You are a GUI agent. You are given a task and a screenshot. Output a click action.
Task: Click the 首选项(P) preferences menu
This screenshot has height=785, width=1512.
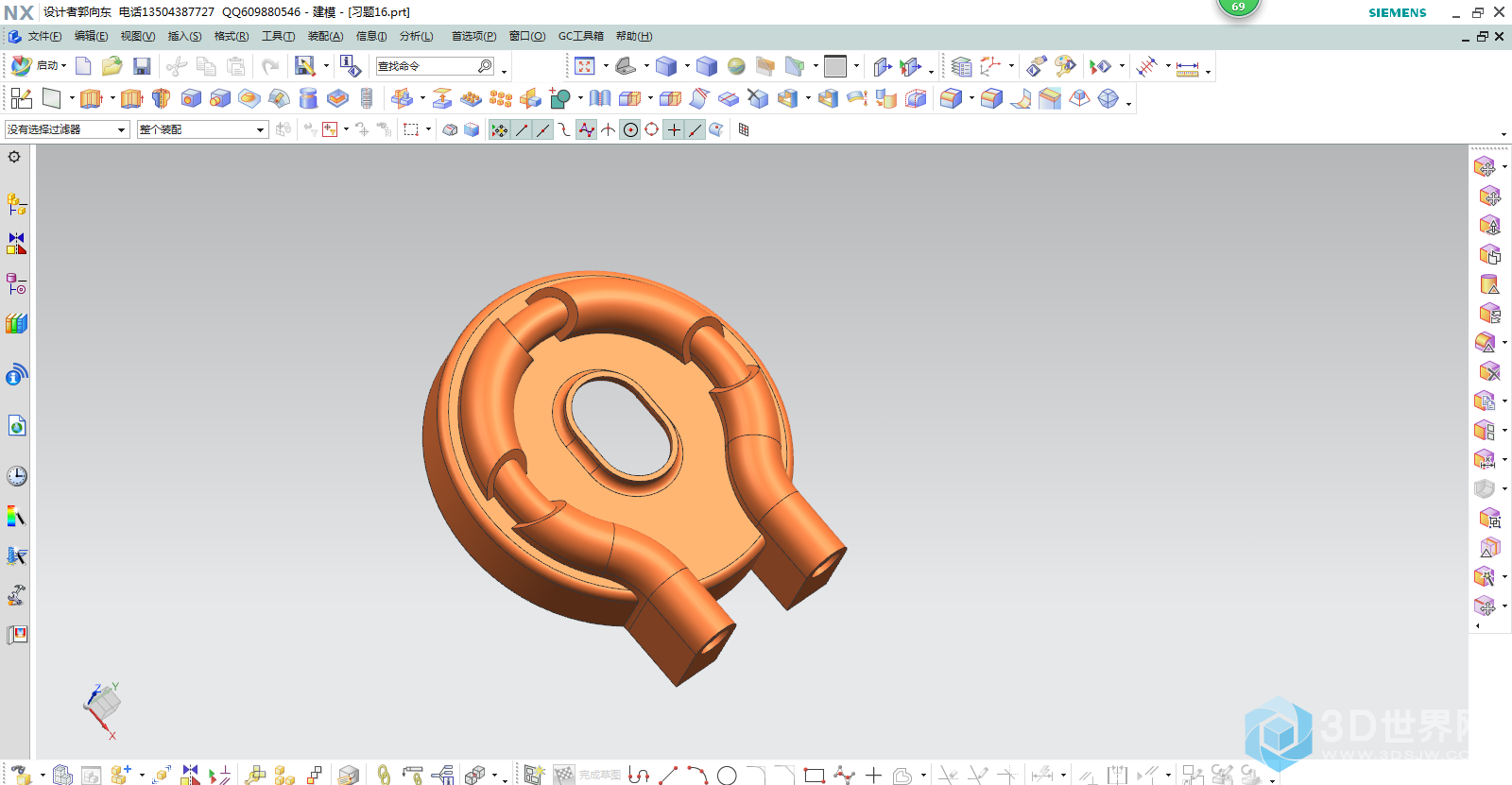point(473,36)
